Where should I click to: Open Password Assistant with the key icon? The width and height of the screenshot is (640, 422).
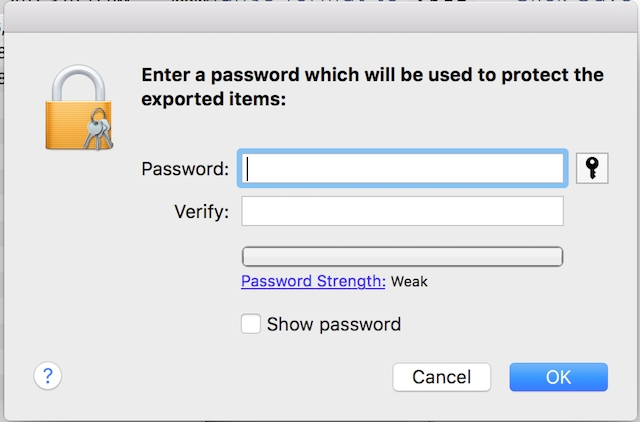593,169
